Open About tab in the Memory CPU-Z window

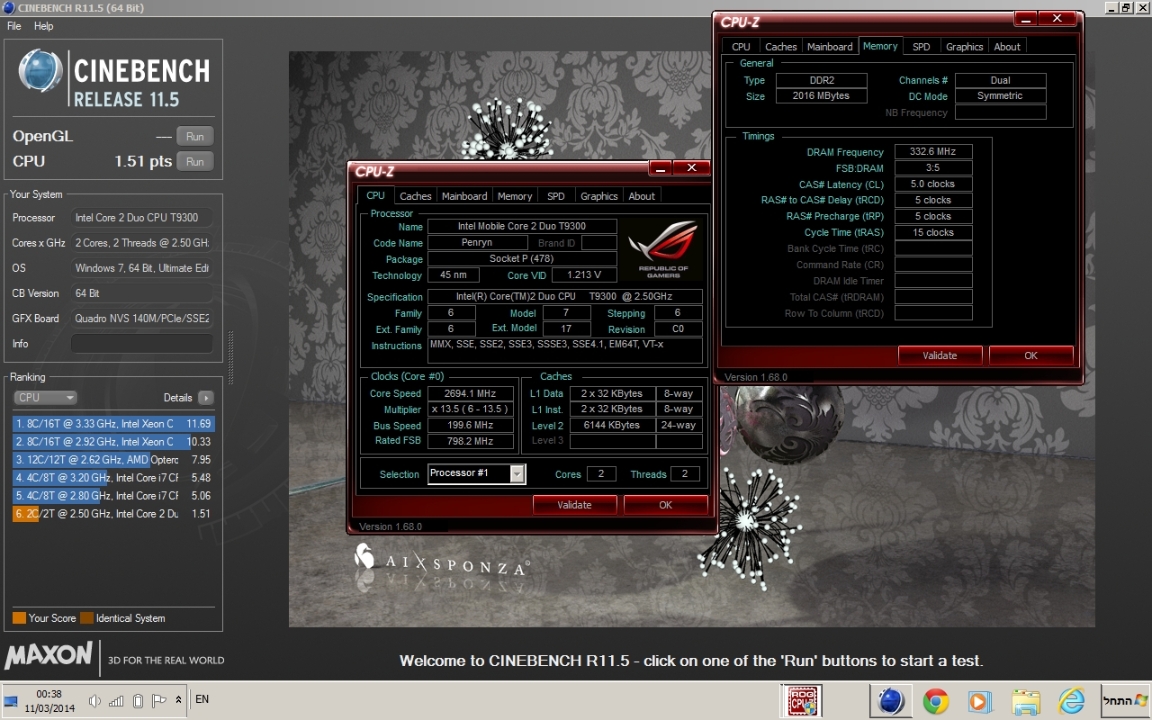1007,46
